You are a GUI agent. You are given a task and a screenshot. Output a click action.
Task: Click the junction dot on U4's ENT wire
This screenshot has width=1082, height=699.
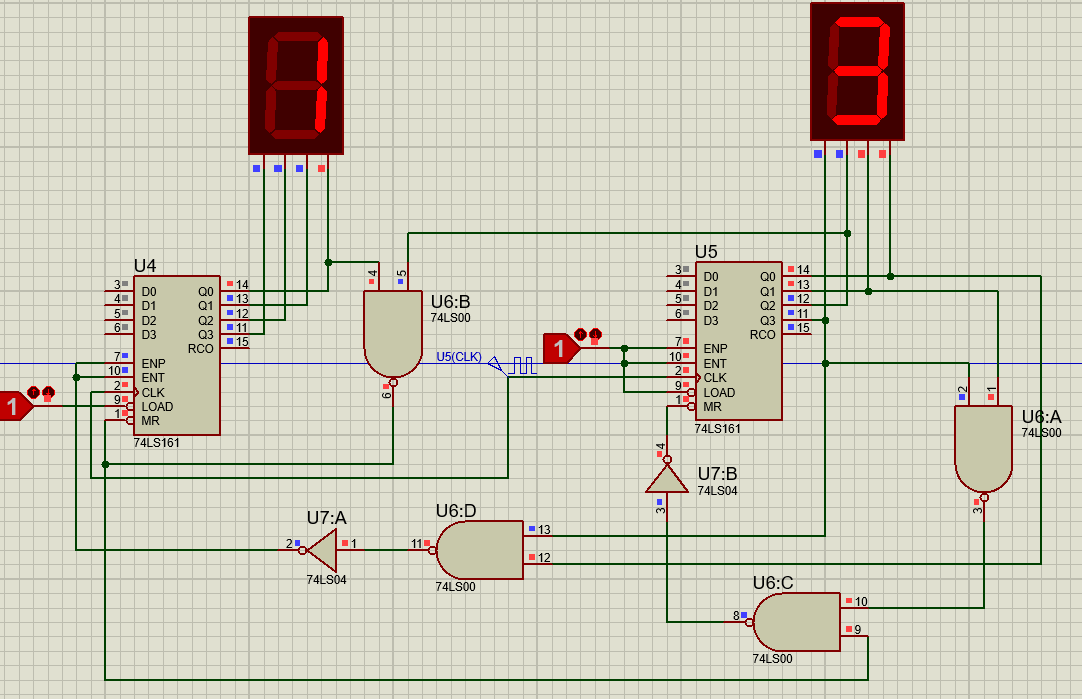(x=77, y=377)
